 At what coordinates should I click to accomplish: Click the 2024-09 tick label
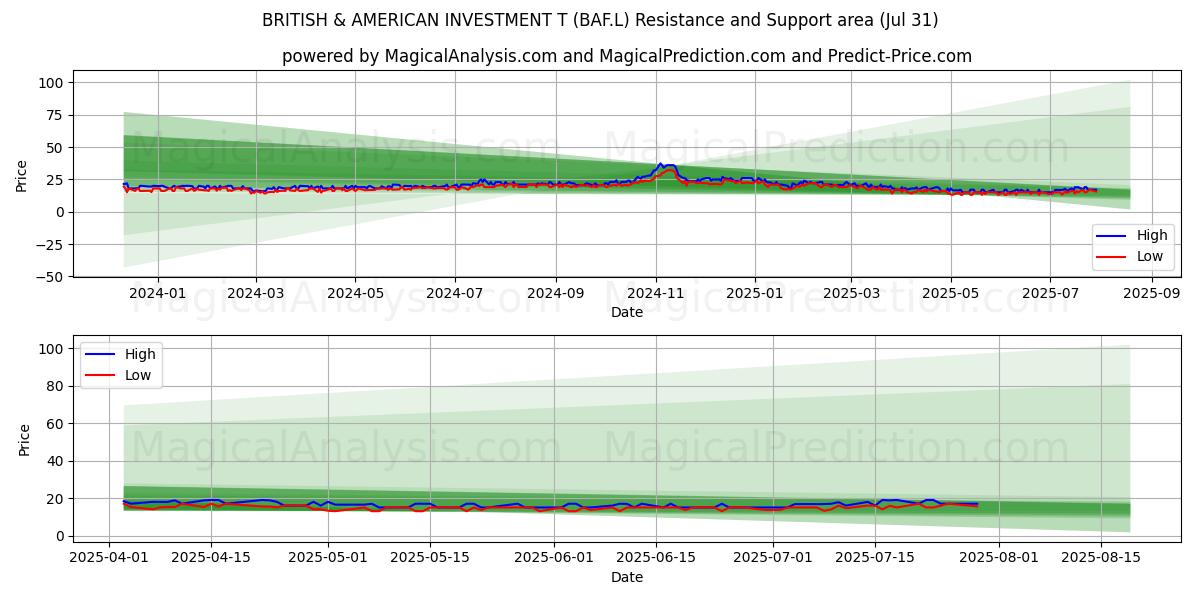click(x=555, y=293)
